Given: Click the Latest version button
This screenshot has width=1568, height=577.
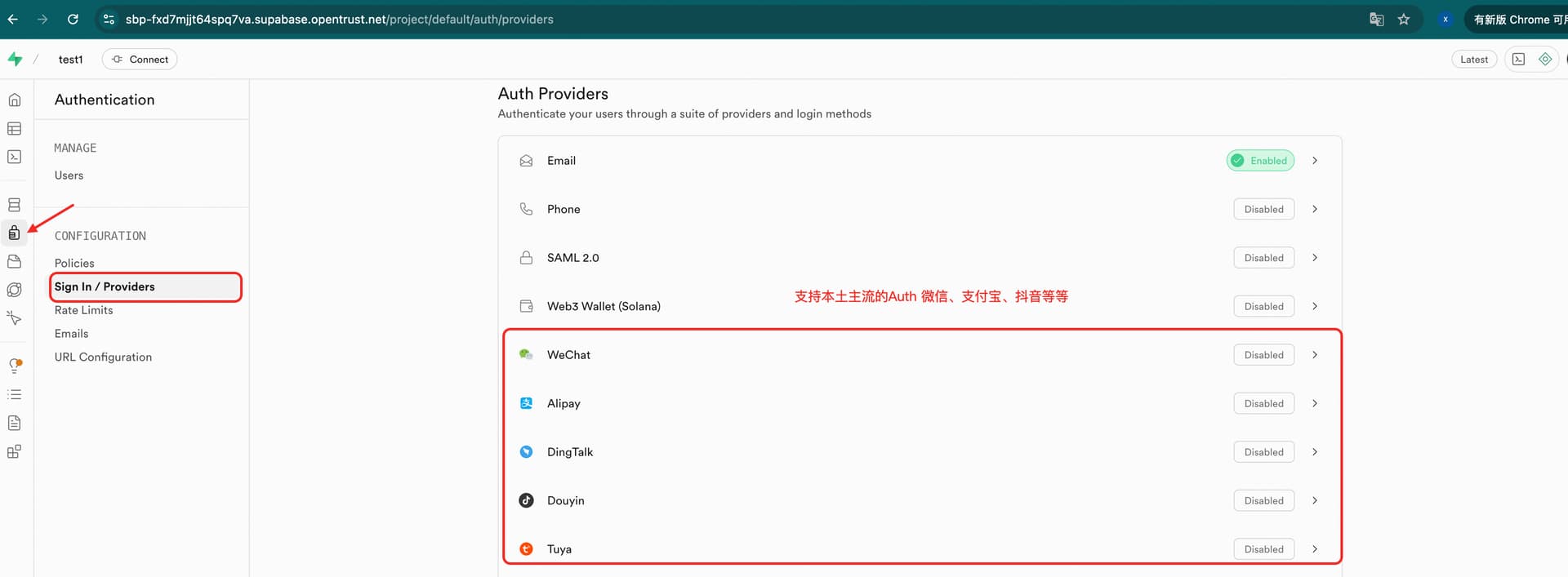Looking at the screenshot, I should [x=1473, y=59].
